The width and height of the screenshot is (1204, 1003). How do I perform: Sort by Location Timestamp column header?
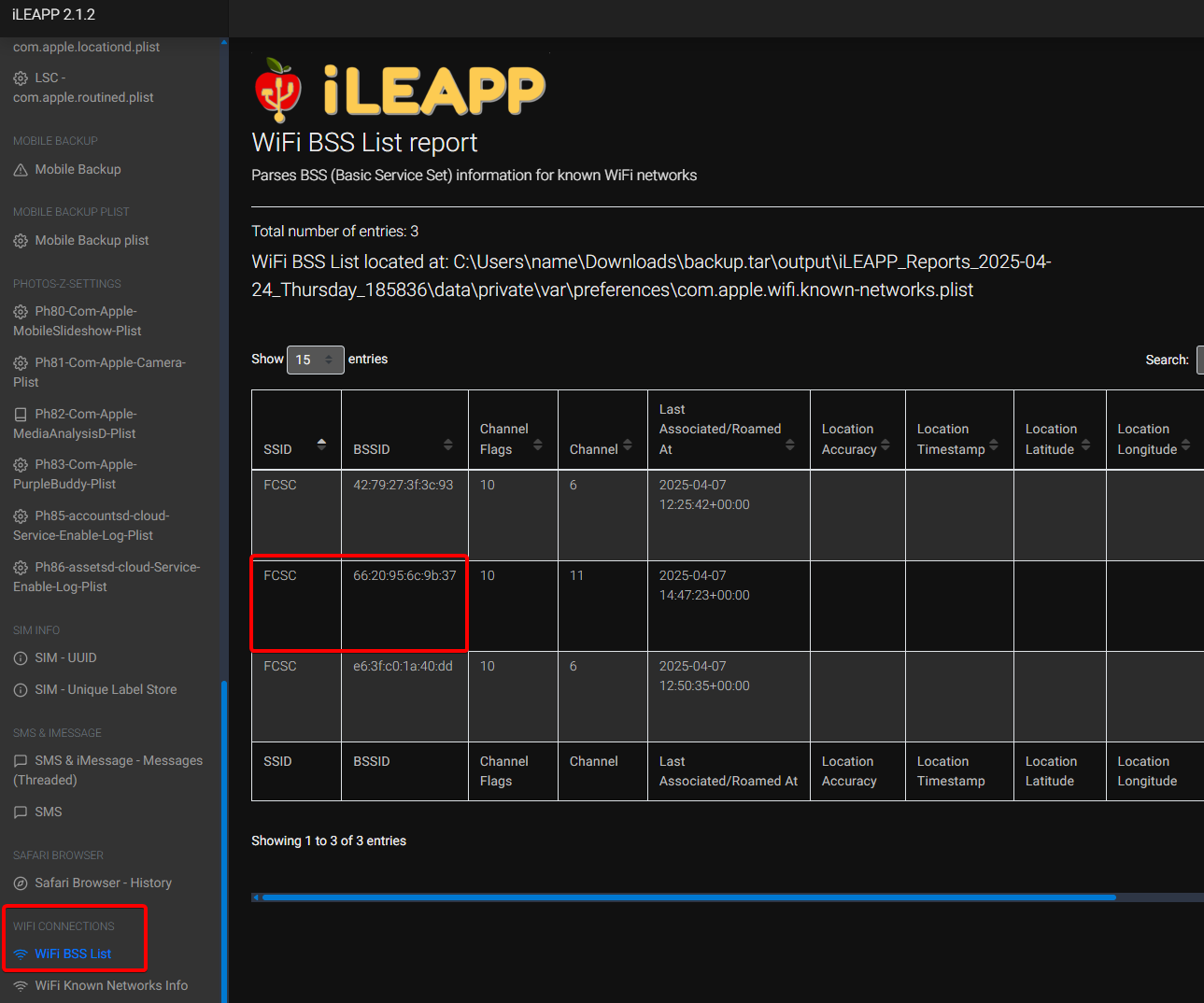pos(959,430)
